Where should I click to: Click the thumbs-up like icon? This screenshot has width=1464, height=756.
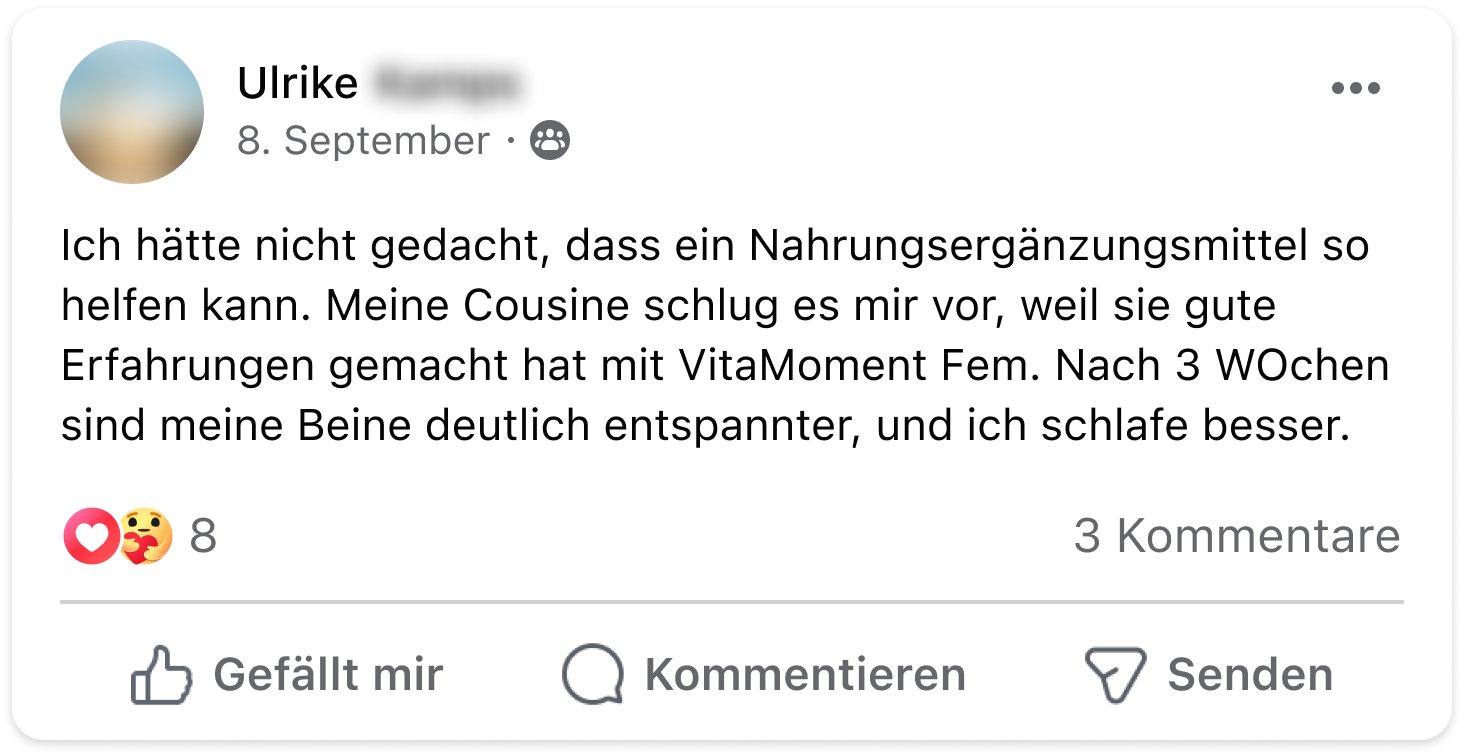coord(161,675)
